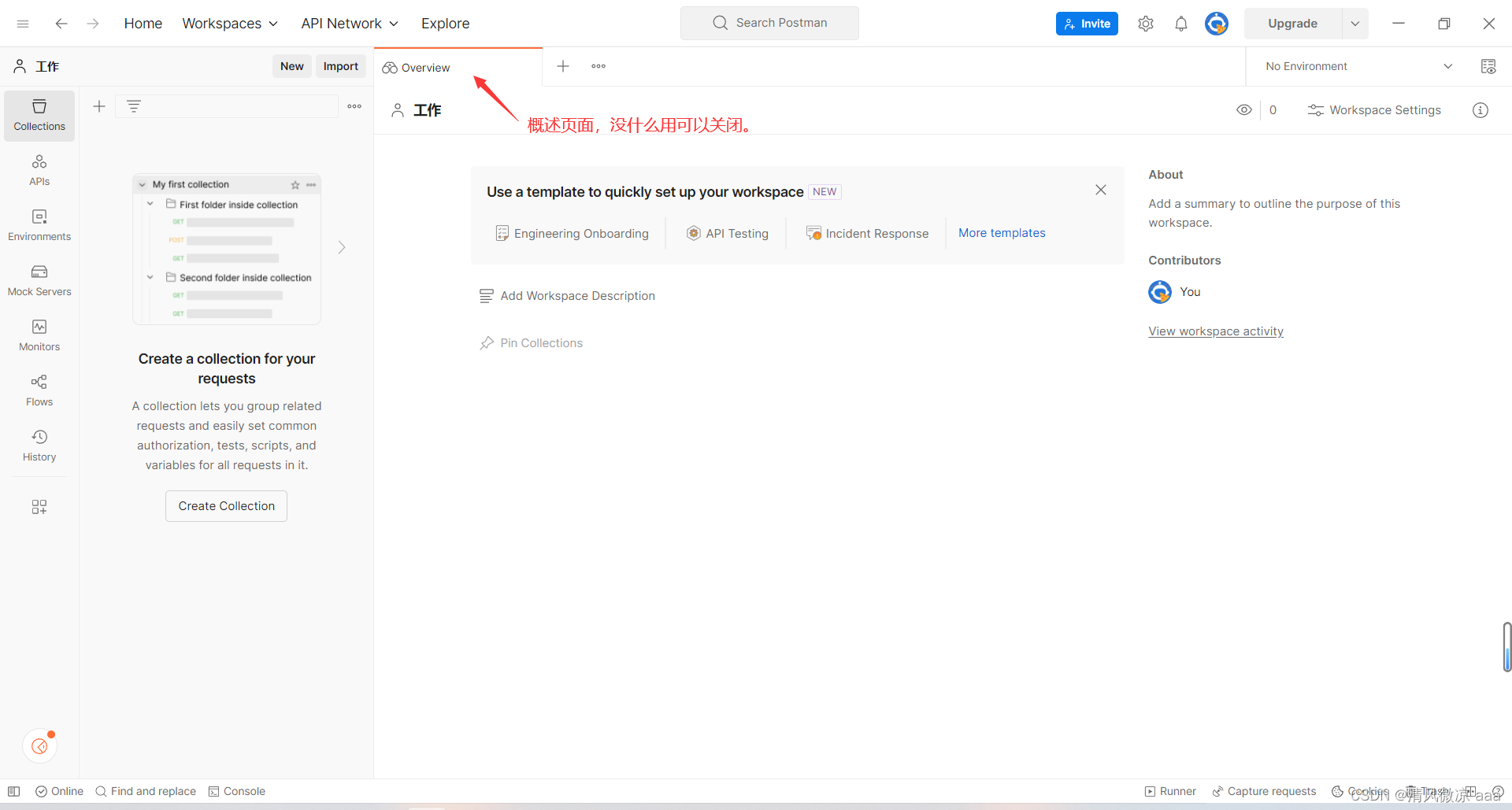The height and width of the screenshot is (810, 1512).
Task: Dismiss the template banner with X
Action: [1101, 190]
